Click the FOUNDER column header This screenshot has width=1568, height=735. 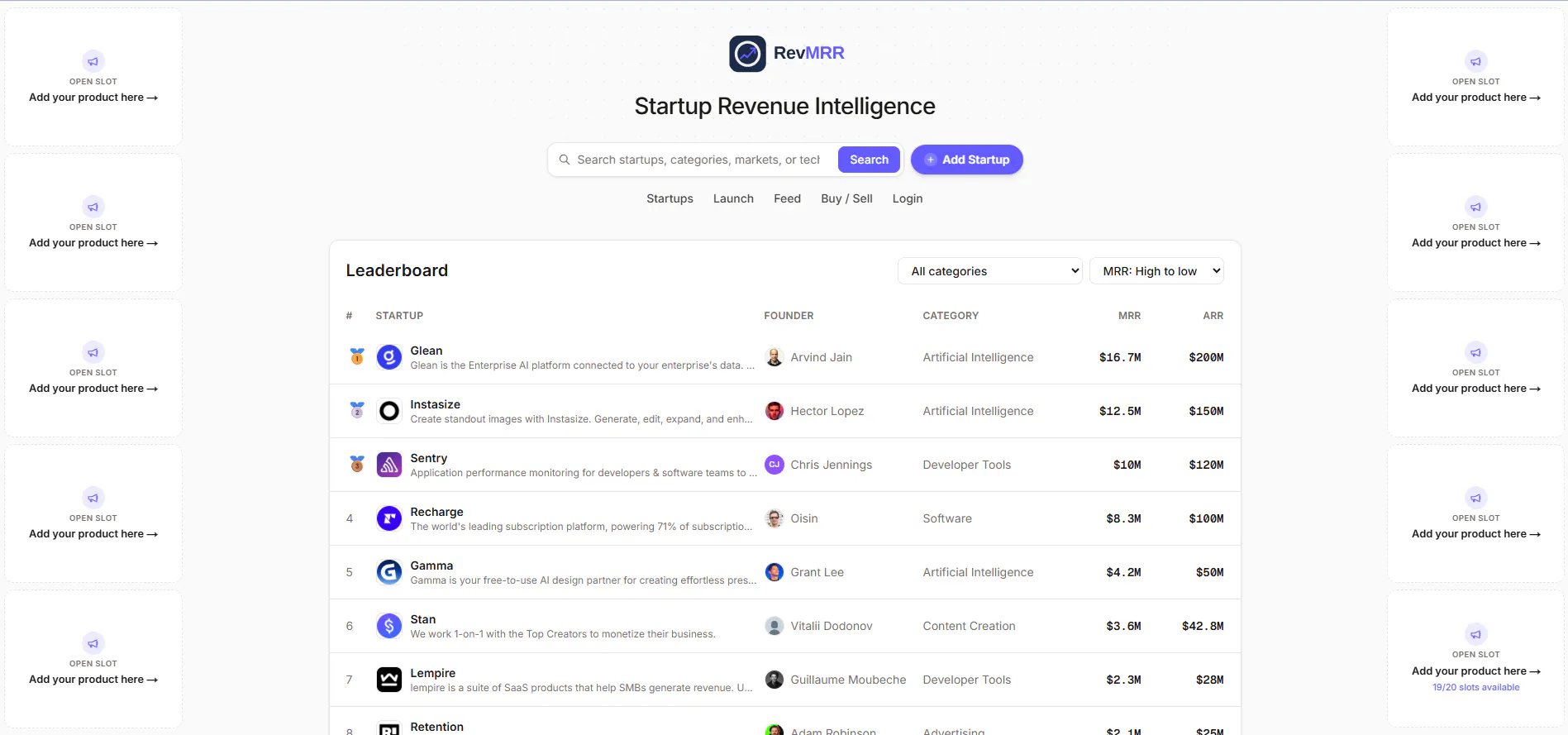pyautogui.click(x=789, y=316)
